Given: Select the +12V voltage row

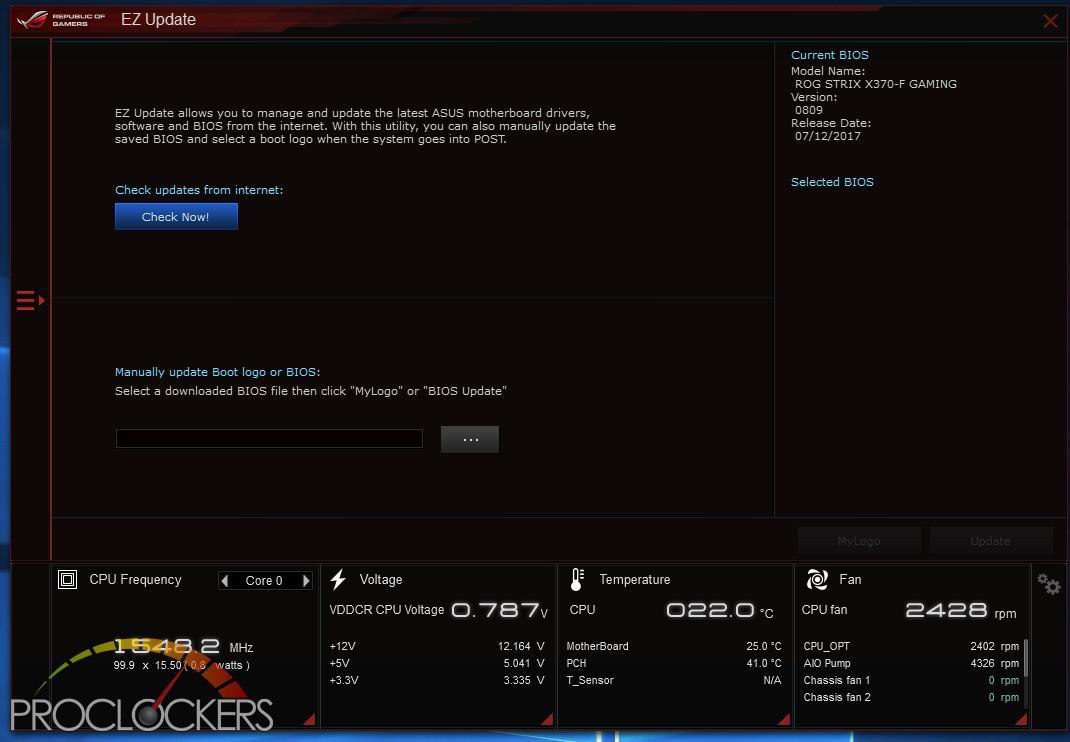Looking at the screenshot, I should coord(437,646).
